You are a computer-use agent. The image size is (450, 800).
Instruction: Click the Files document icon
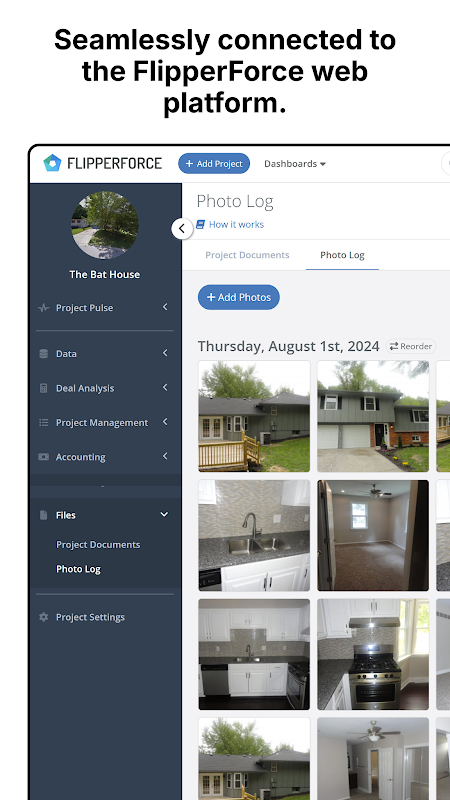point(43,515)
